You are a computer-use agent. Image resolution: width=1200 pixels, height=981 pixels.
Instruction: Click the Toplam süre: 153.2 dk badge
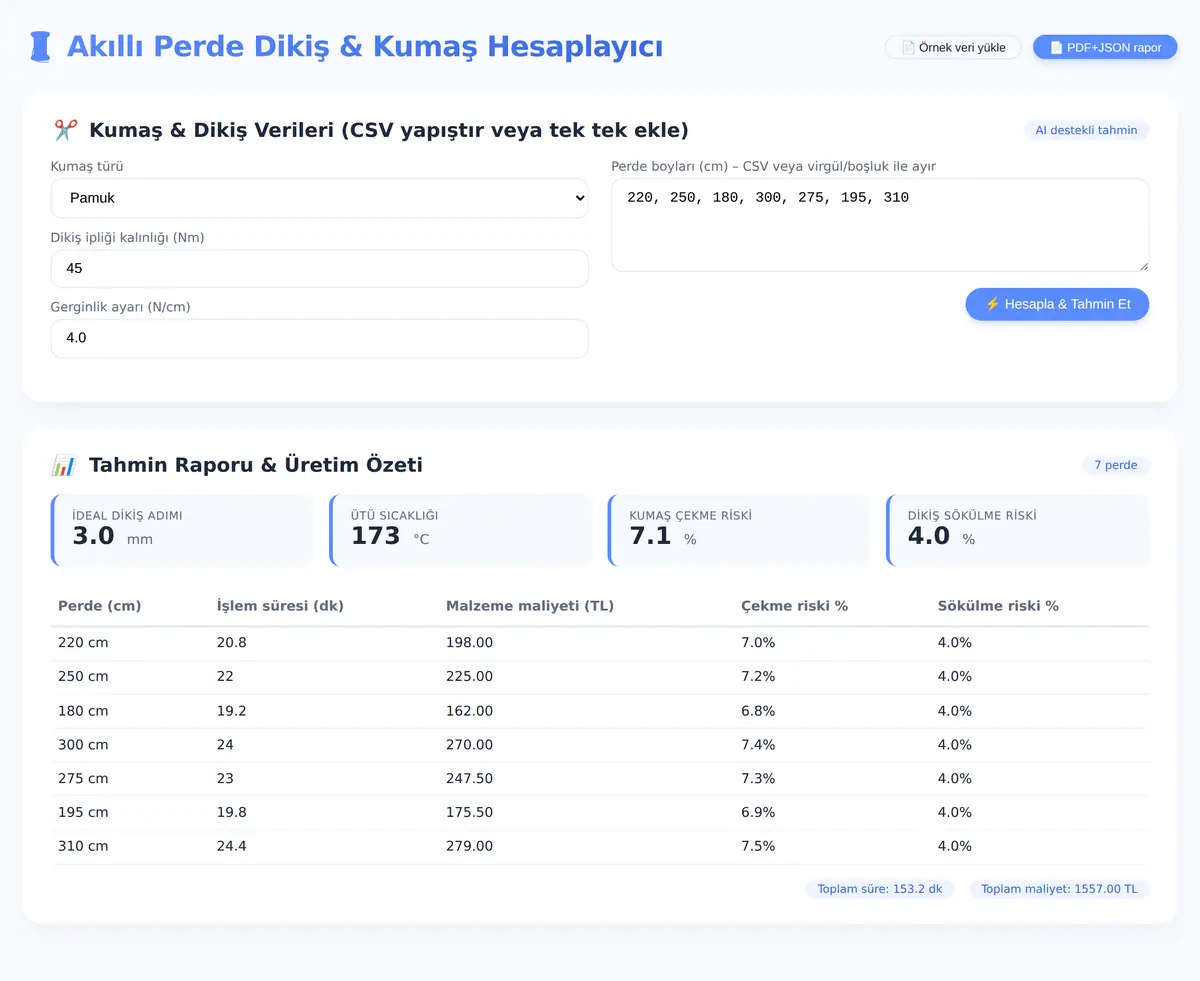click(x=880, y=889)
